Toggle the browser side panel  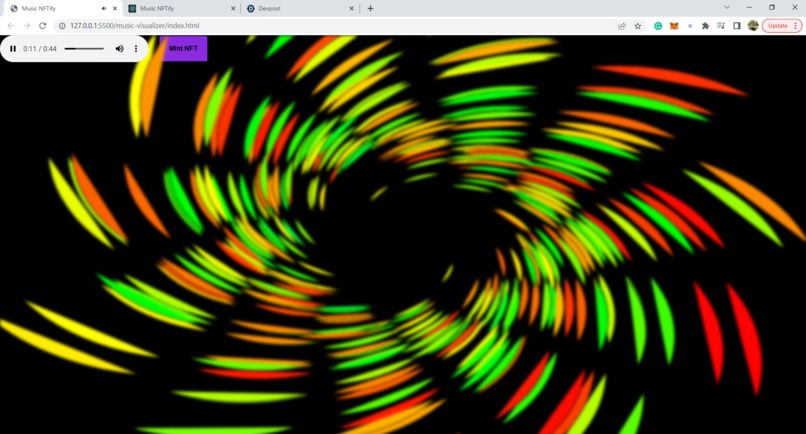[737, 26]
